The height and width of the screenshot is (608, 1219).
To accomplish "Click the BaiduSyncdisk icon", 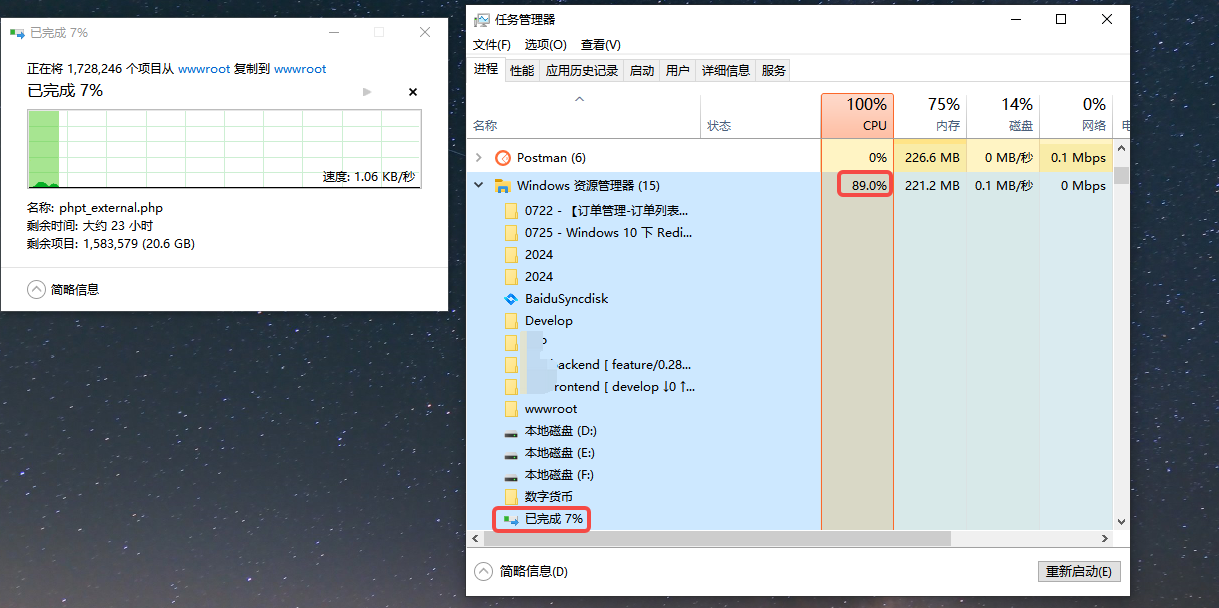I will point(511,299).
